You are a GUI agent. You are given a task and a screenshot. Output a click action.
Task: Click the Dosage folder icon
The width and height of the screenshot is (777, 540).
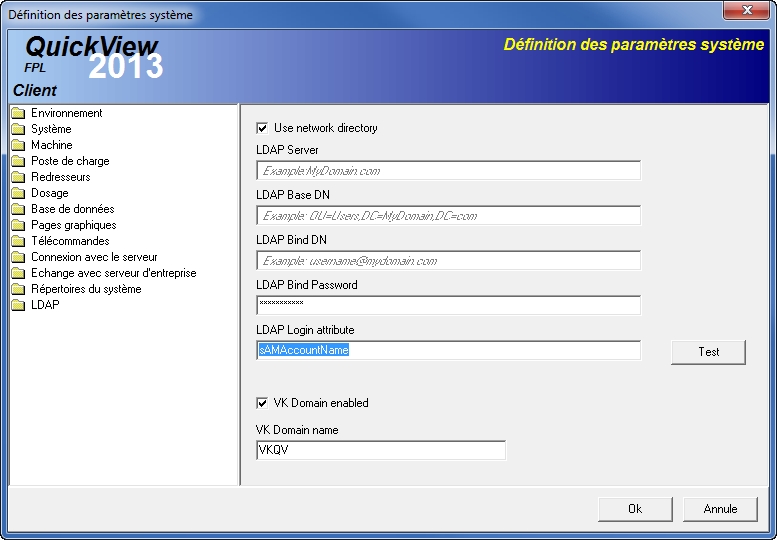[18, 193]
